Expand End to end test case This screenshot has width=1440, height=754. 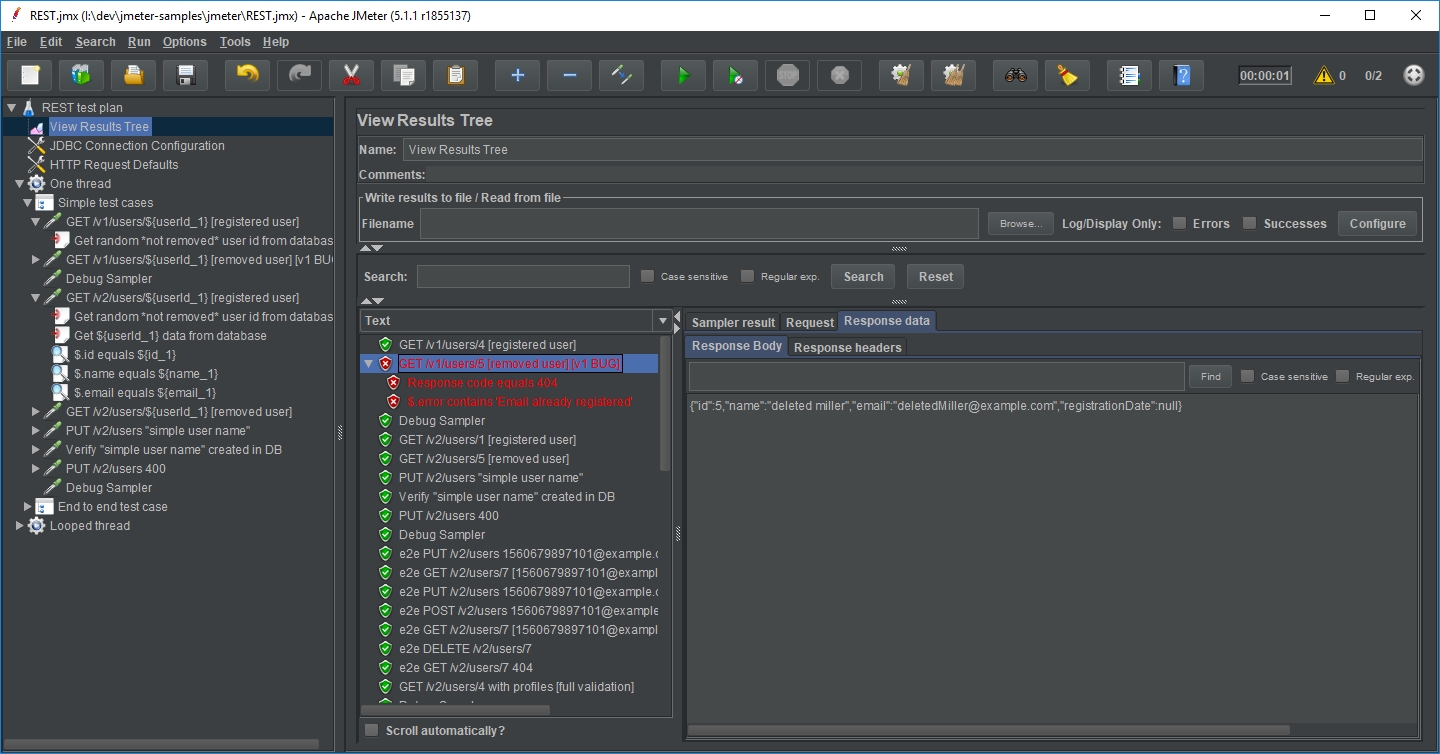pyautogui.click(x=28, y=507)
